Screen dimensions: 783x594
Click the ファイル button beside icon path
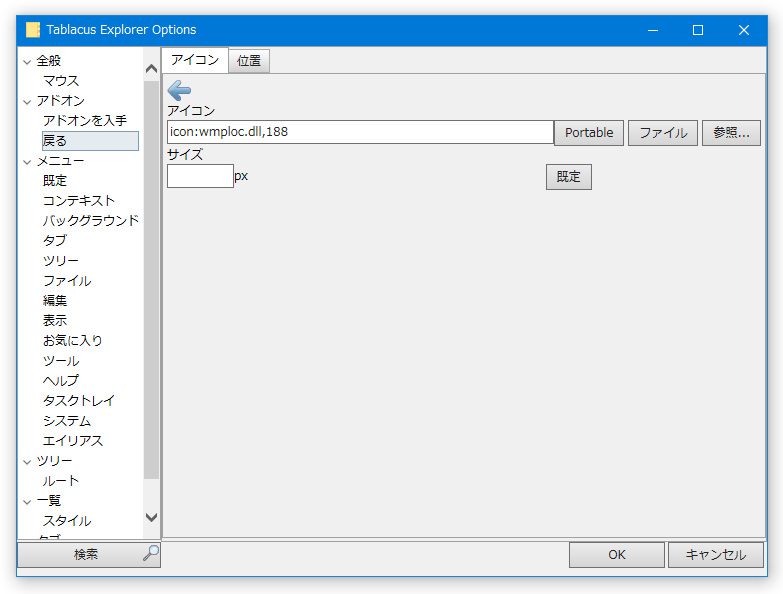click(x=663, y=133)
